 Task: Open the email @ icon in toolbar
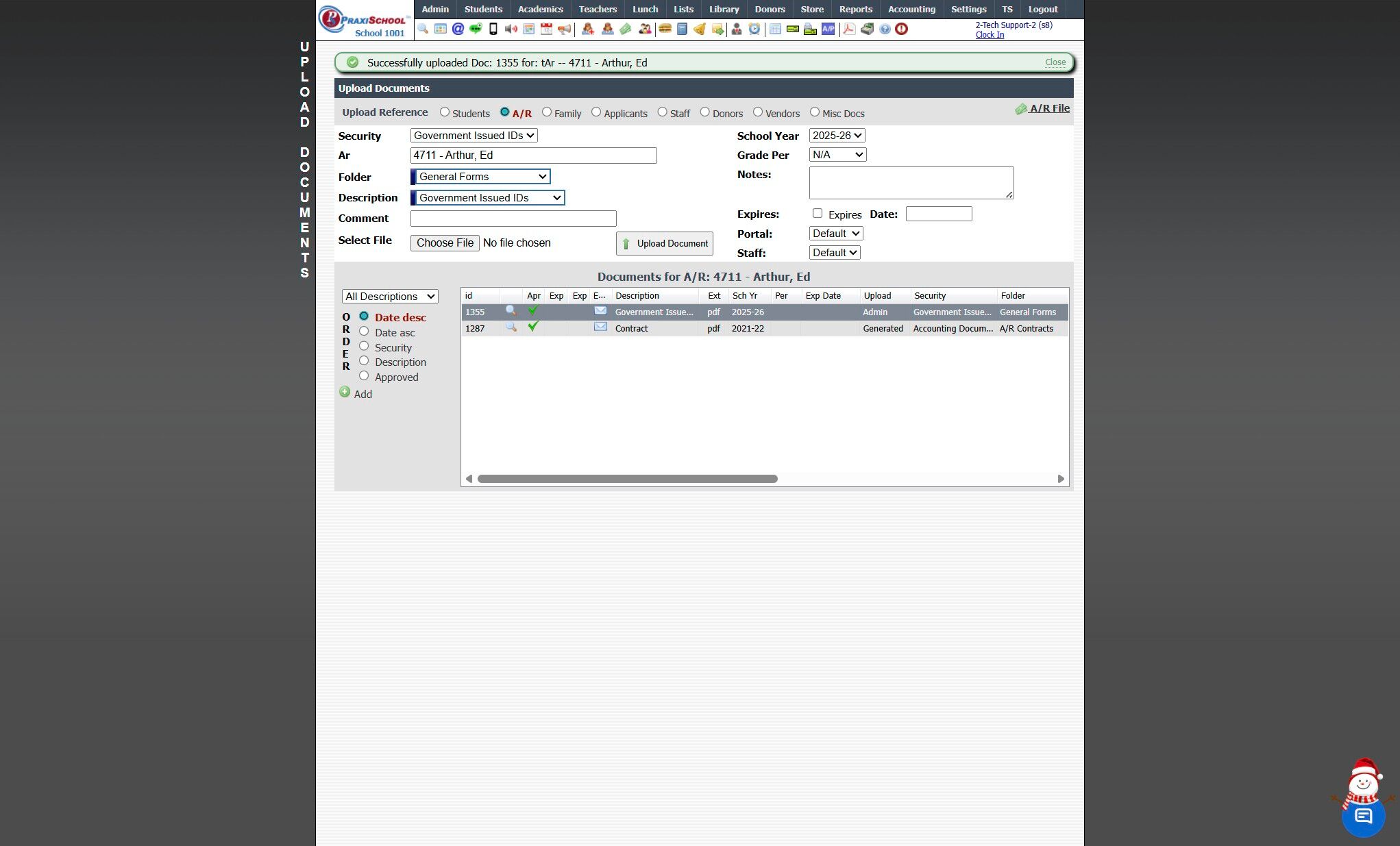[x=458, y=29]
